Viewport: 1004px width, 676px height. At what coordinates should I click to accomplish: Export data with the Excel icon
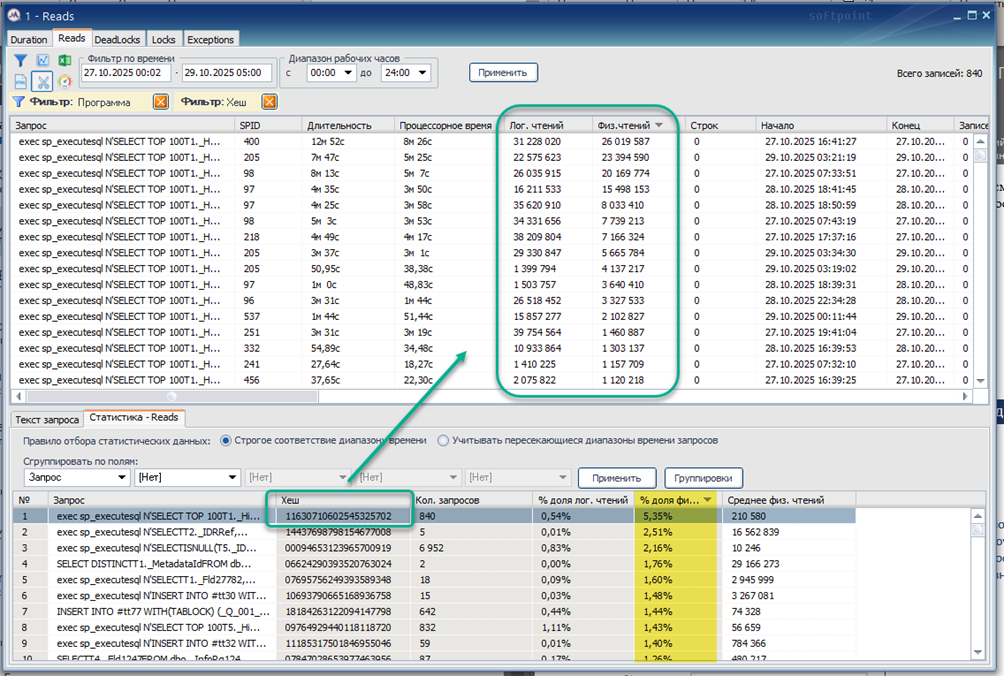(x=65, y=61)
